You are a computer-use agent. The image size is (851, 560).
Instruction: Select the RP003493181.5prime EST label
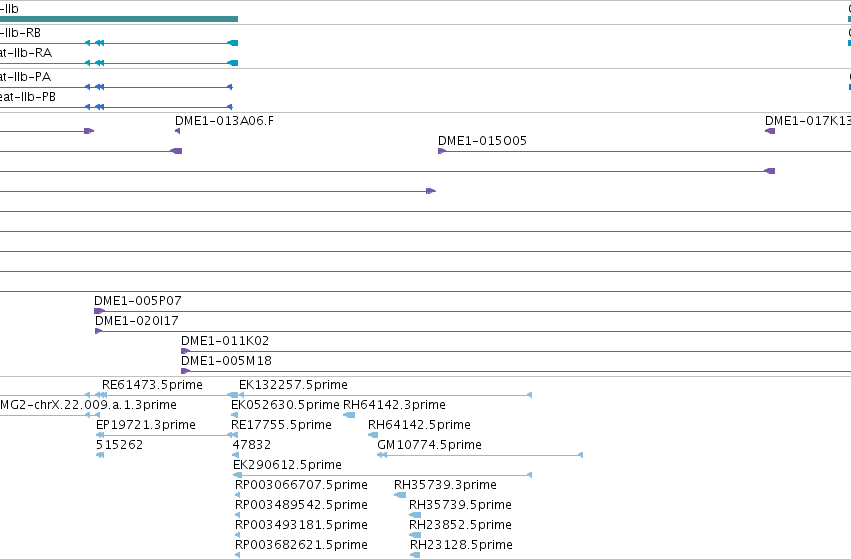[x=301, y=526]
